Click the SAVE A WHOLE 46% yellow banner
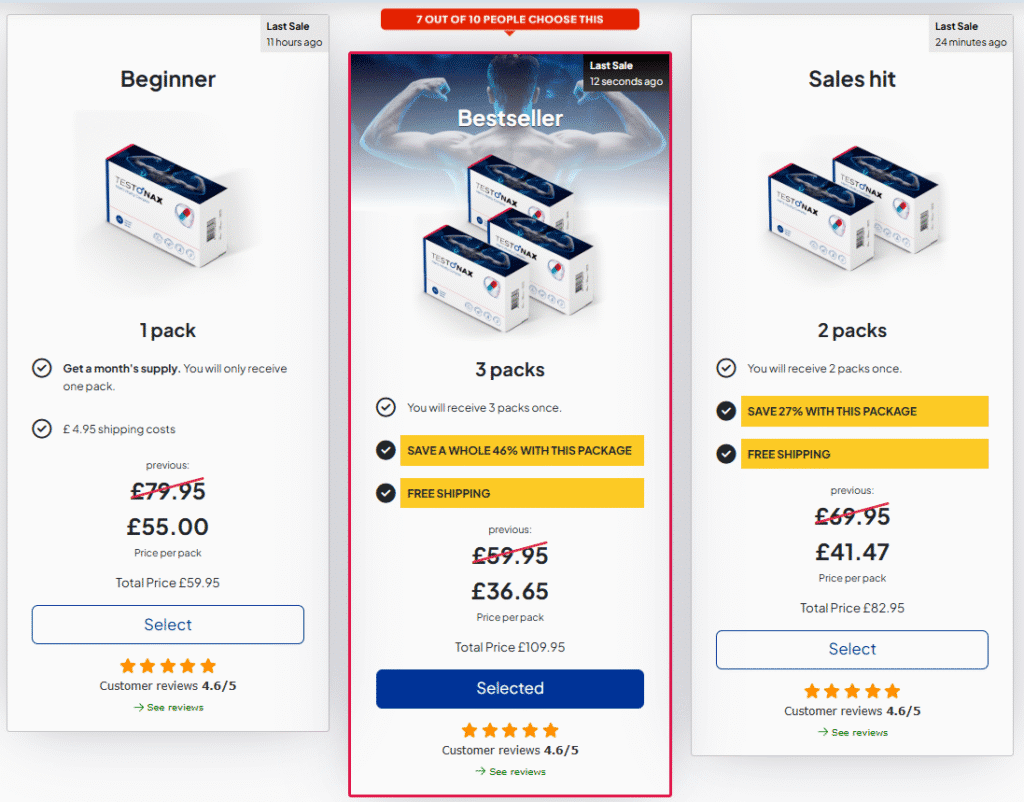Screen dimensions: 1024x802 [521, 450]
